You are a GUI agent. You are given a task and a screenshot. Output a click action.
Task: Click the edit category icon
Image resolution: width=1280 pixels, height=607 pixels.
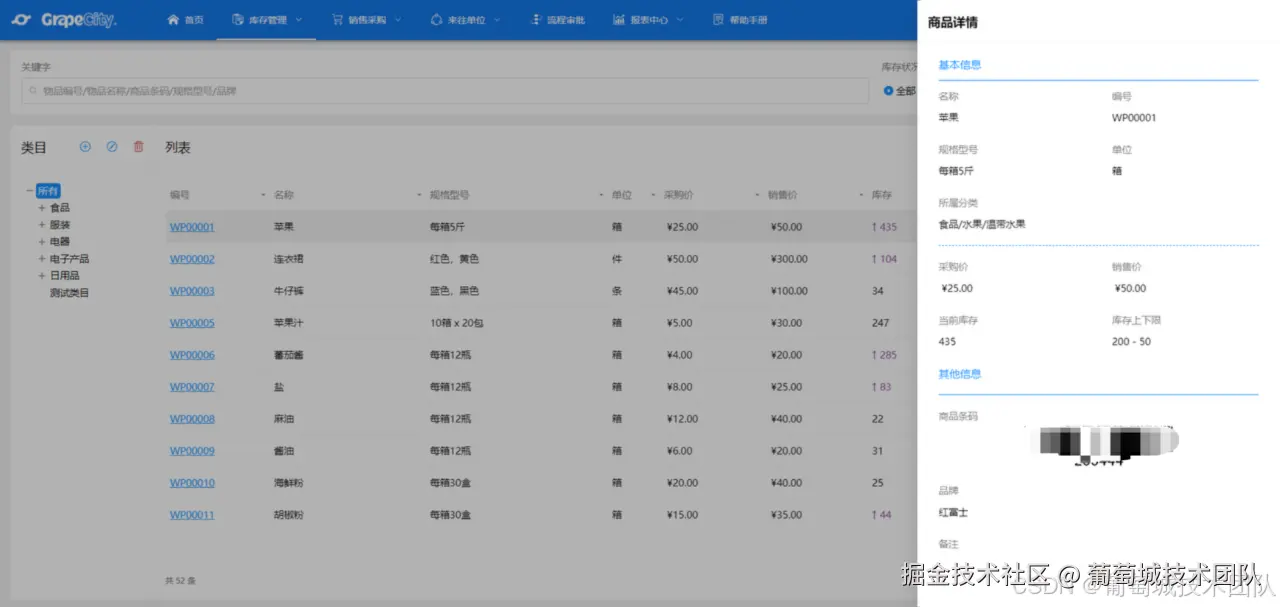[x=112, y=146]
